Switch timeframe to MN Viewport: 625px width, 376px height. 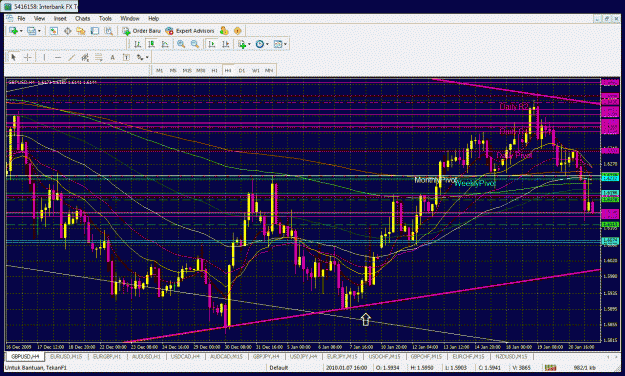pyautogui.click(x=269, y=70)
